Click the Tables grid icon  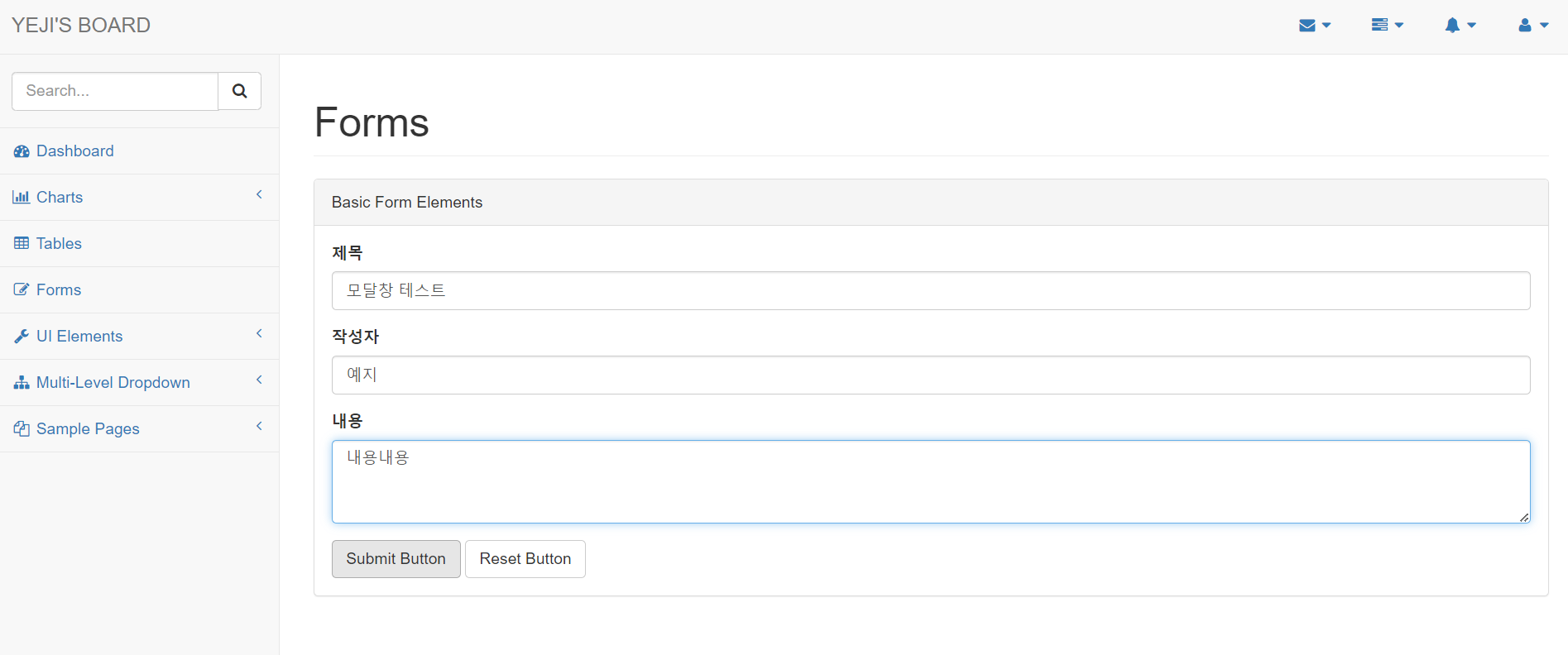22,244
